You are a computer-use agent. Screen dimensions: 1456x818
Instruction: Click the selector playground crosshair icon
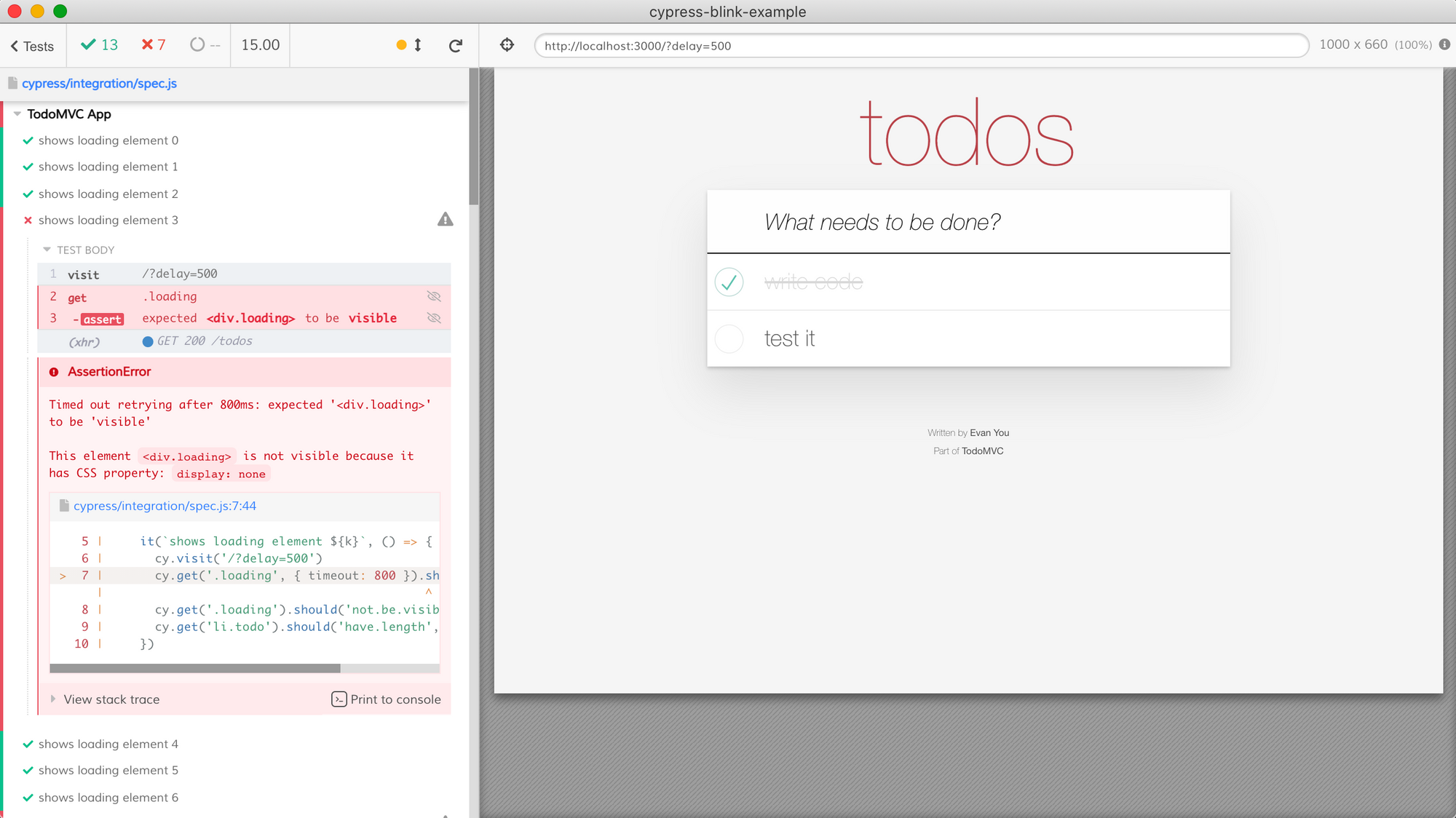pos(507,45)
